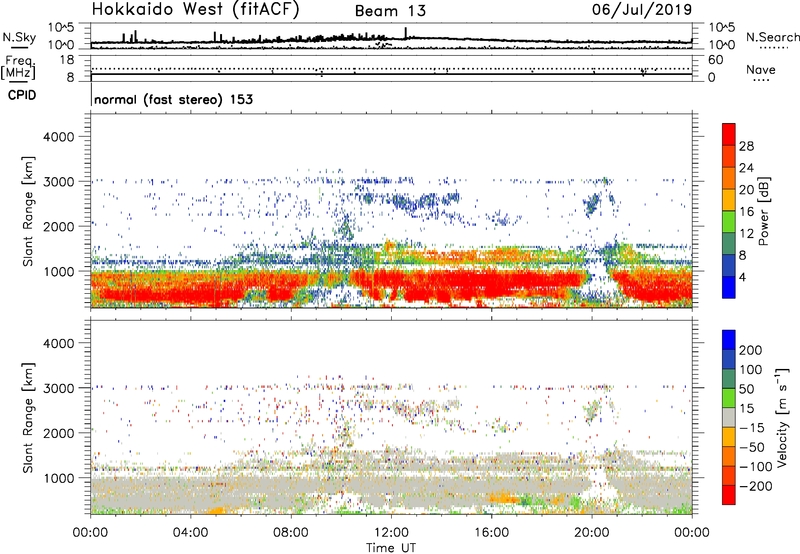The image size is (800, 554).
Task: Click the '-50' Velocity colorbar label
Action: click(x=752, y=447)
